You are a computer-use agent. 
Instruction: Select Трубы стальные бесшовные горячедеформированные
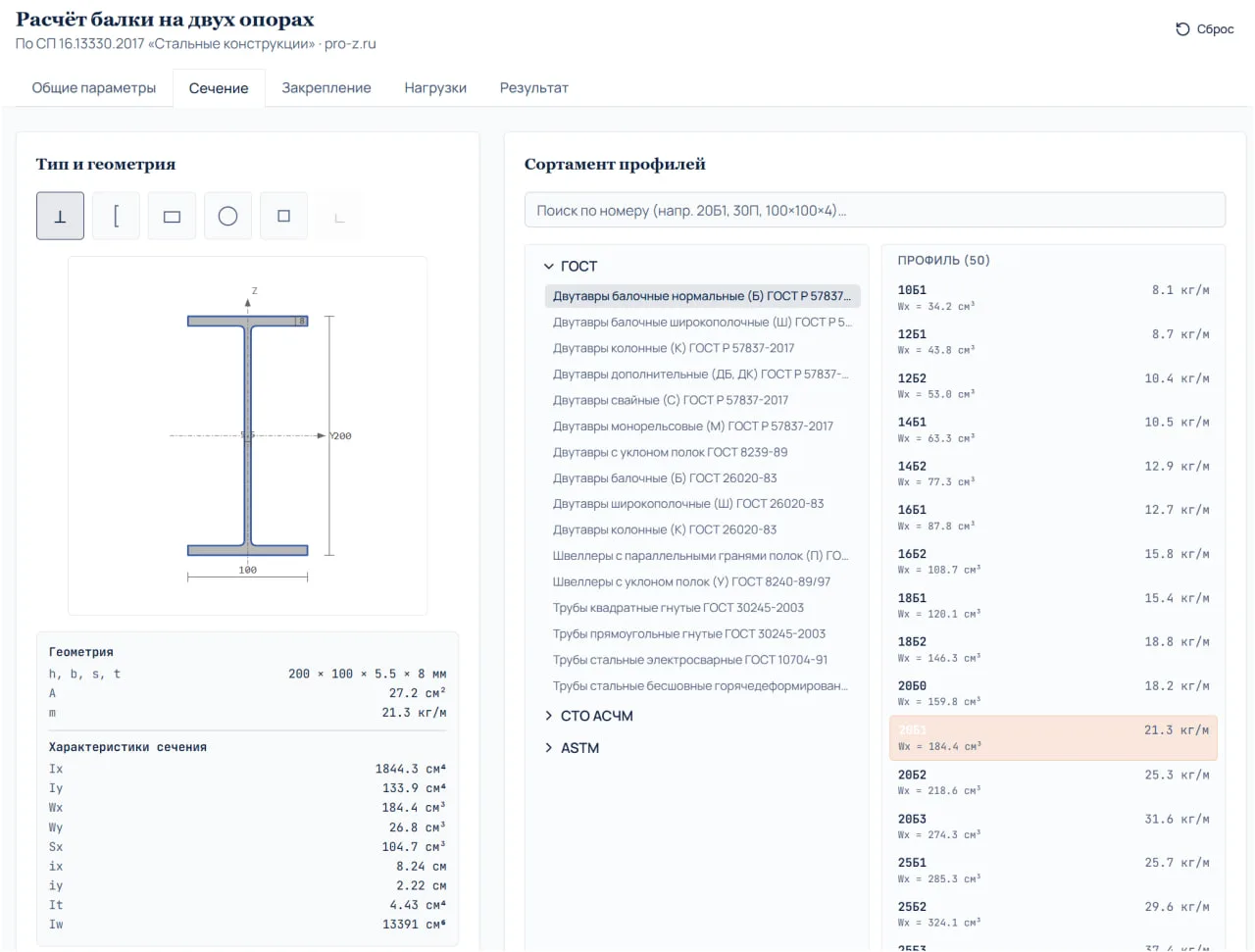(x=702, y=685)
